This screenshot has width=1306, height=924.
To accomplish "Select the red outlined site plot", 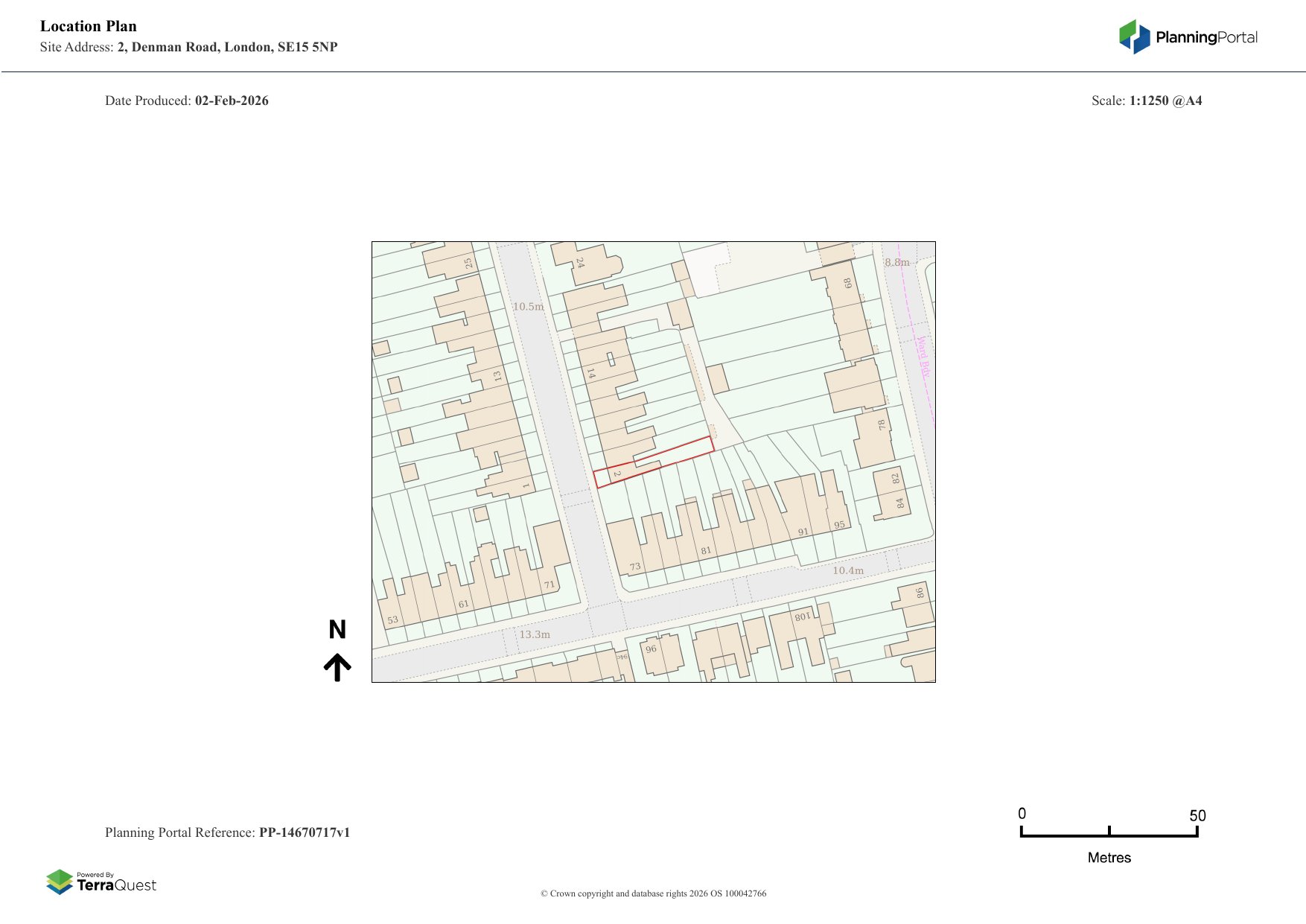I will (653, 462).
